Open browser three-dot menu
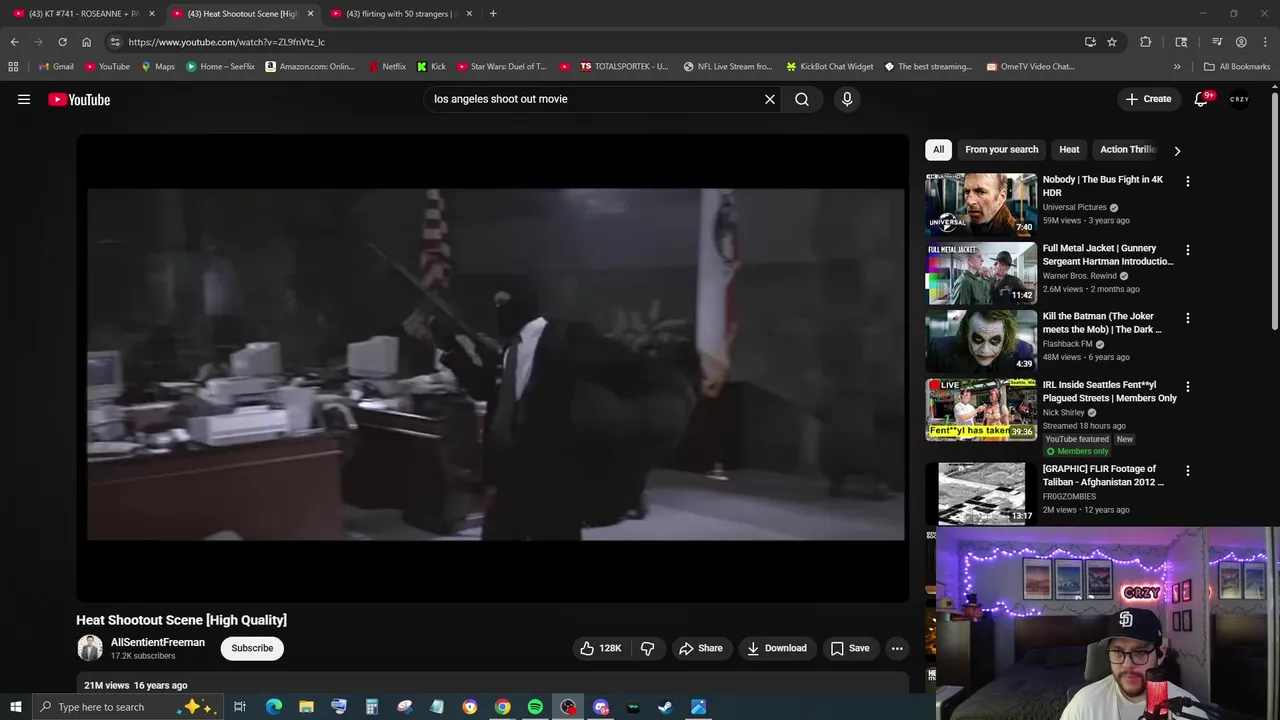The height and width of the screenshot is (720, 1280). click(1265, 42)
